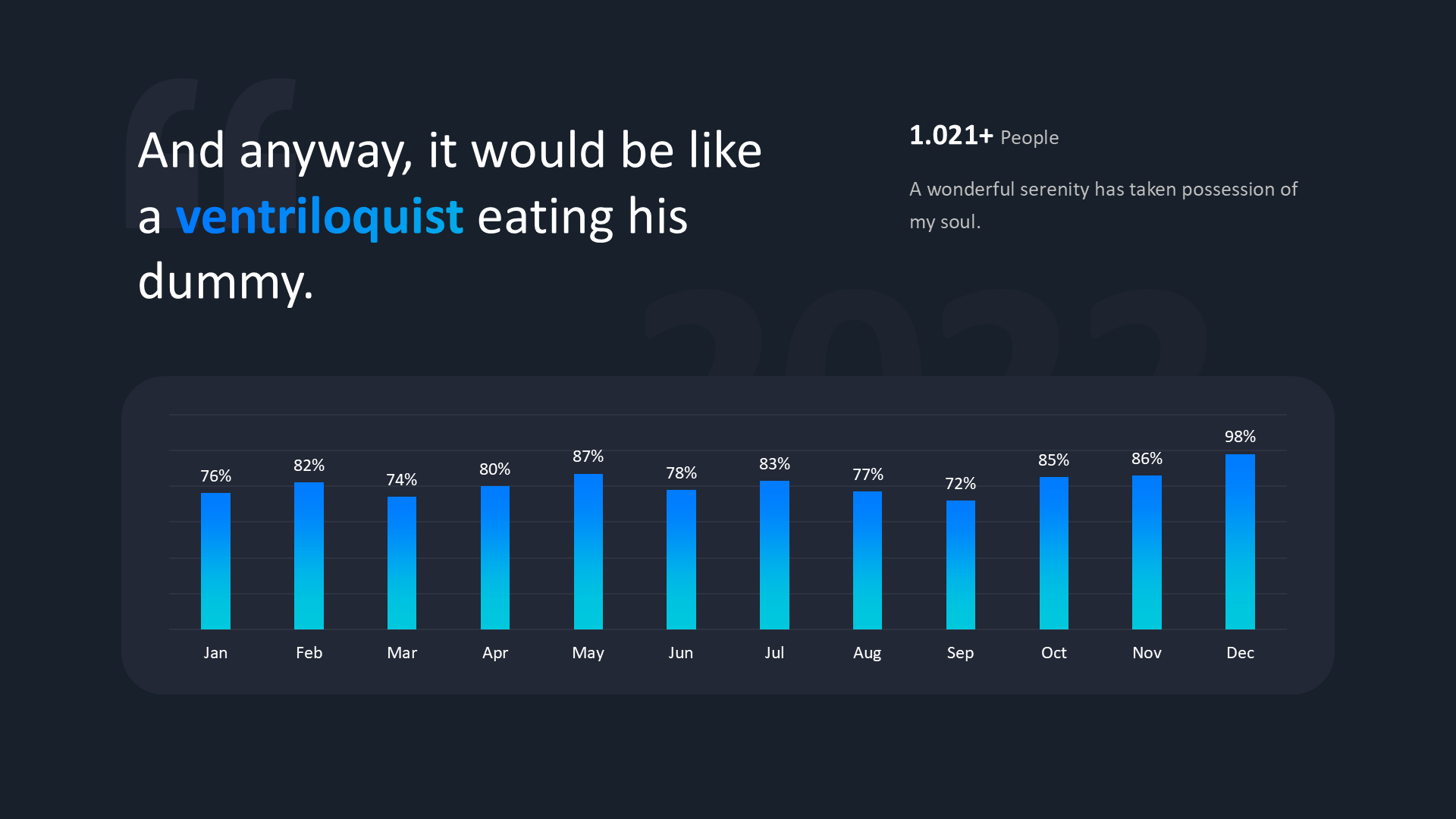Viewport: 1456px width, 819px height.
Task: Select the June bar in the chart
Action: tap(681, 560)
